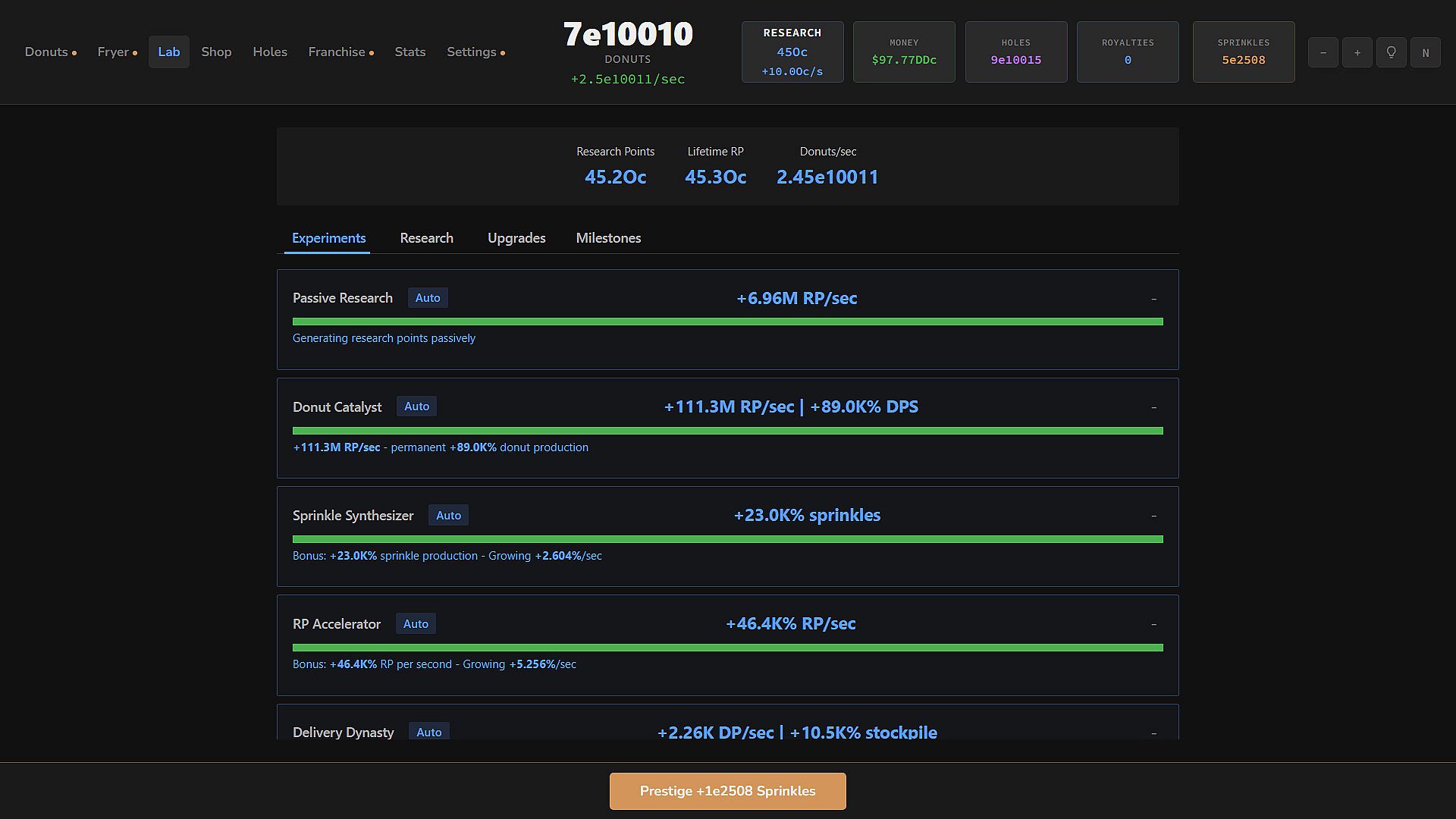
Task: Click the +46.4K% RP/sec readout
Action: point(791,623)
